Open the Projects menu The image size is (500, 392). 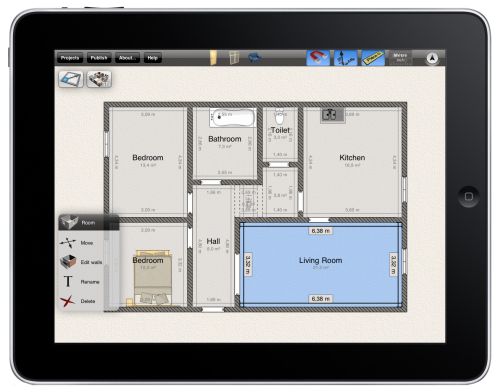tap(70, 58)
